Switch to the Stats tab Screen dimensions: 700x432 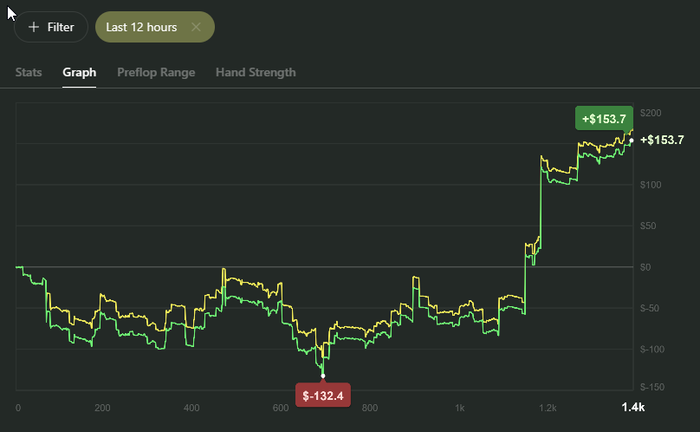29,72
